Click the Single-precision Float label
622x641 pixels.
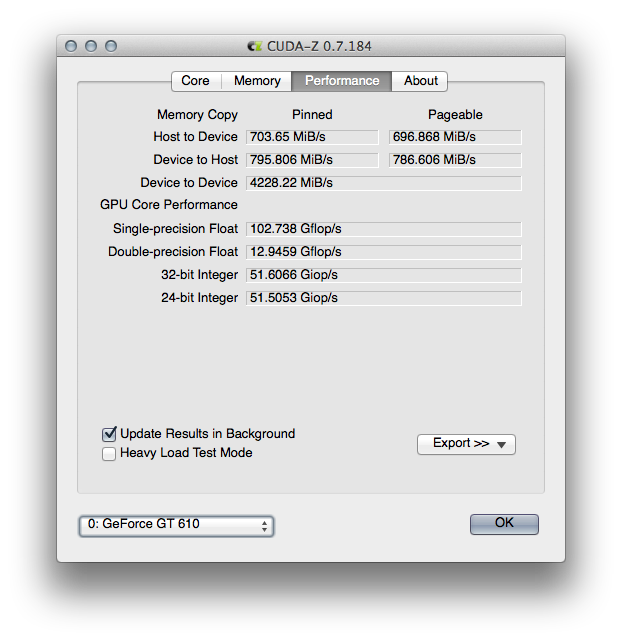pyautogui.click(x=175, y=229)
